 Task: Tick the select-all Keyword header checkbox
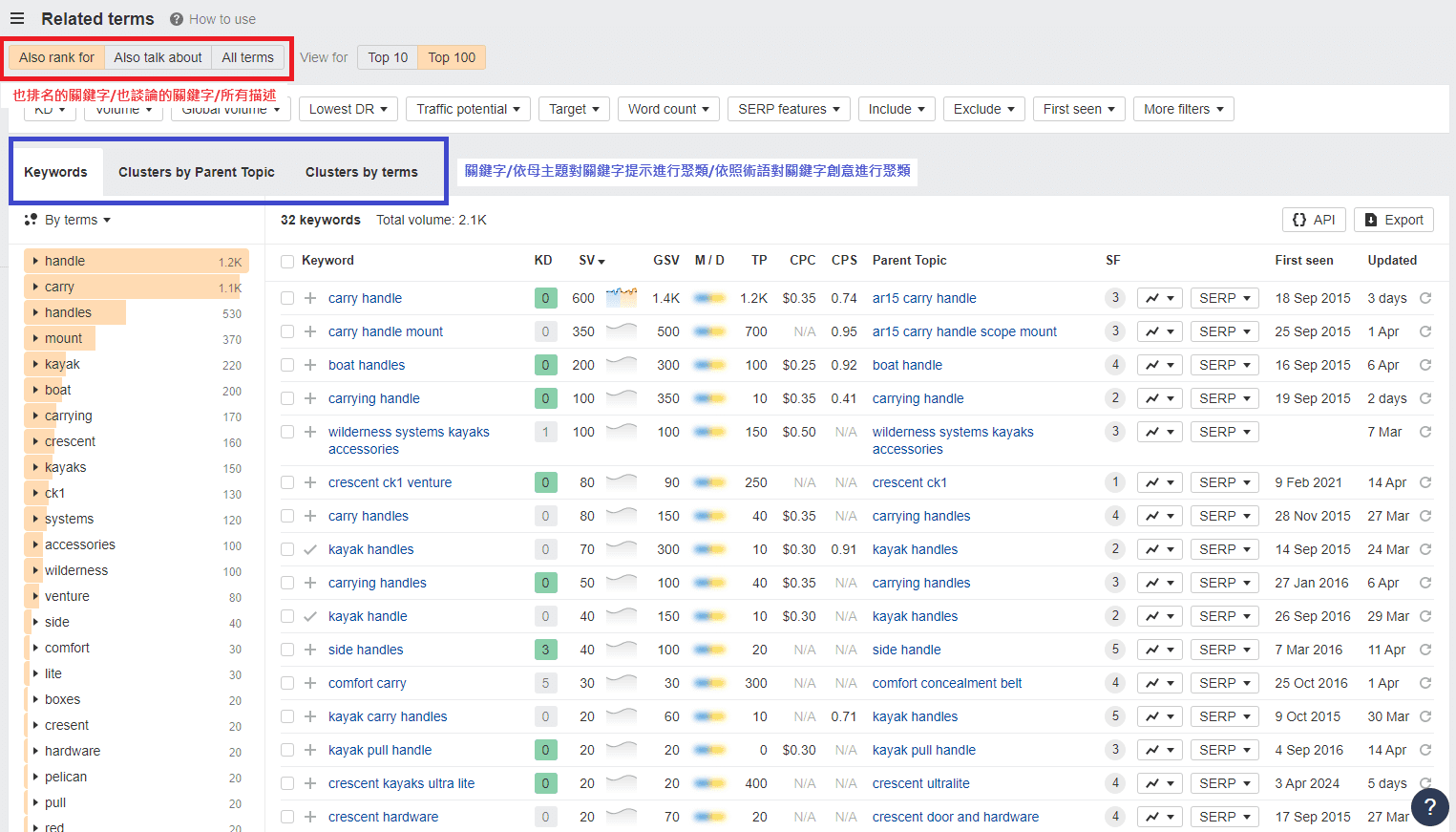coord(287,261)
